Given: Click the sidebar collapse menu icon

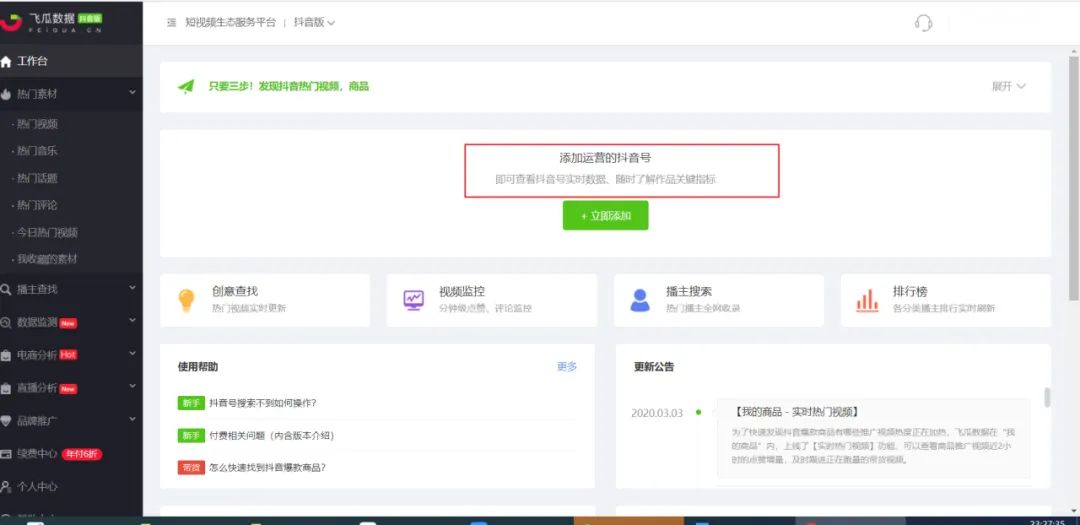Looking at the screenshot, I should [171, 22].
